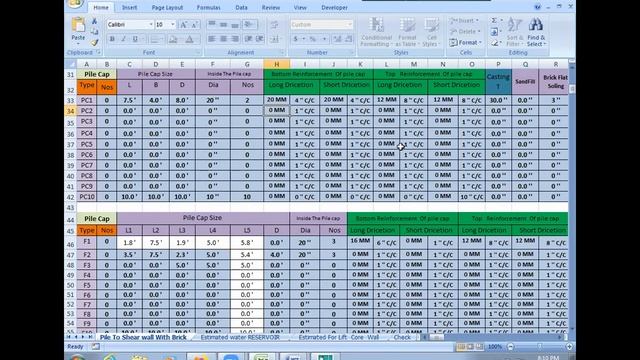Click the Clear eraser icon

coord(494,42)
